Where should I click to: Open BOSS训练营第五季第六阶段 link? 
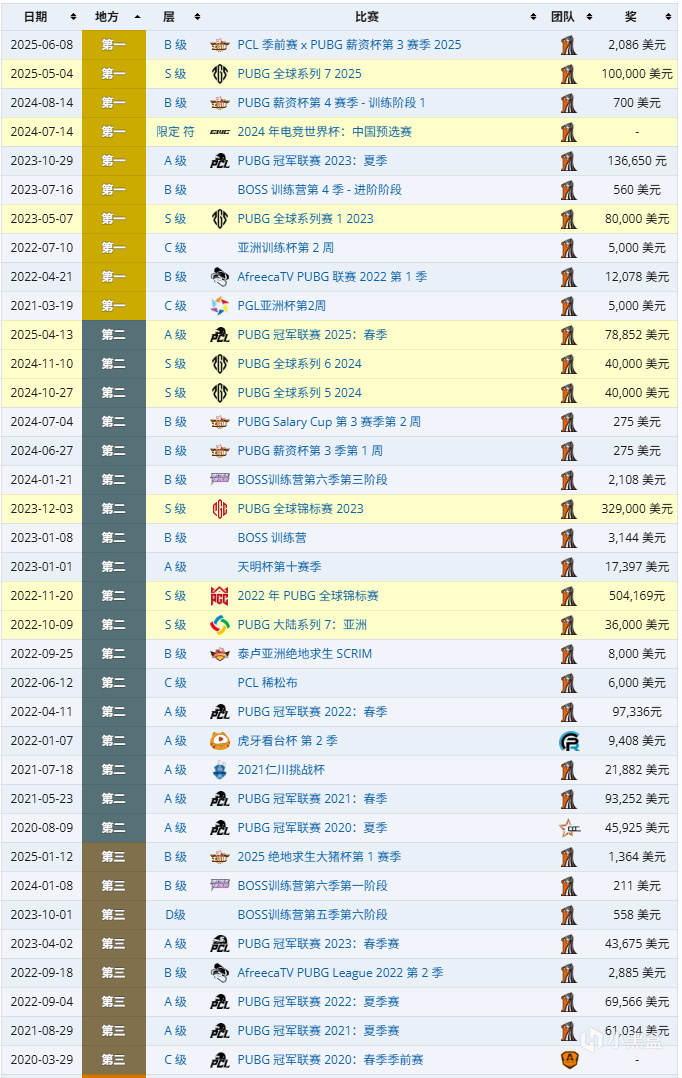coord(312,915)
